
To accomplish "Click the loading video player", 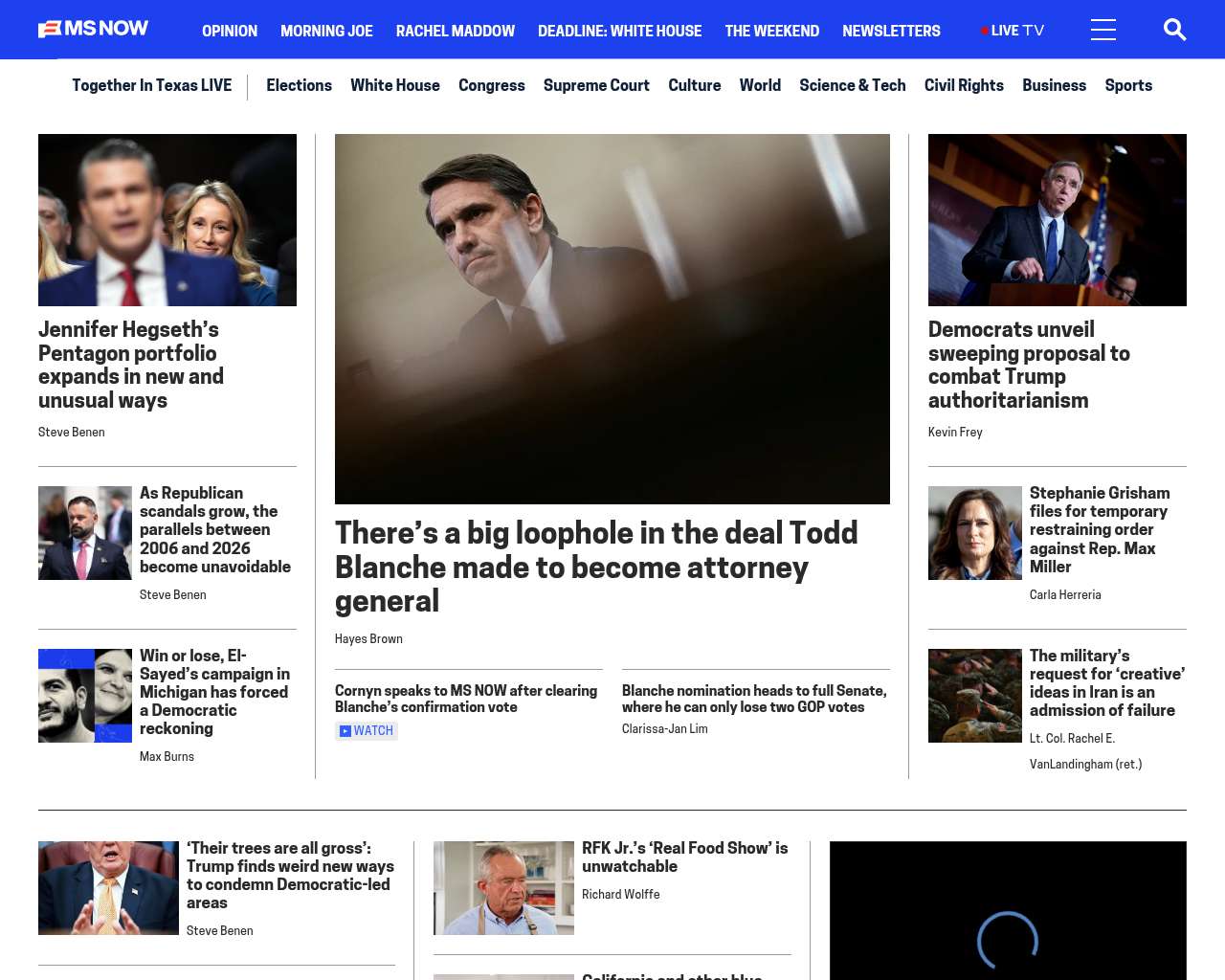I will tap(1008, 911).
